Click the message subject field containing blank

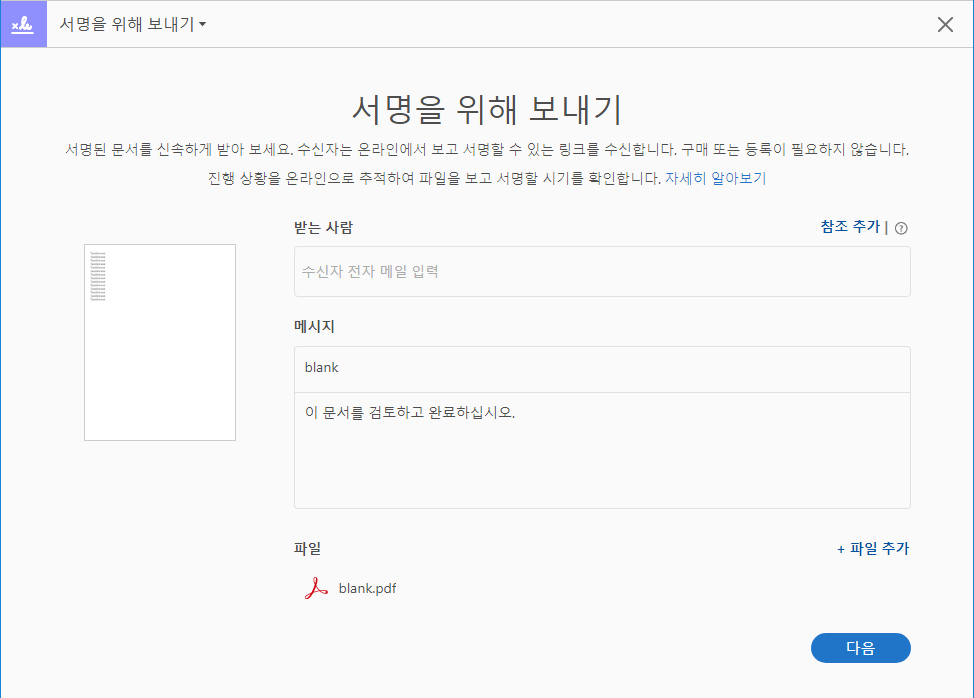pos(602,368)
